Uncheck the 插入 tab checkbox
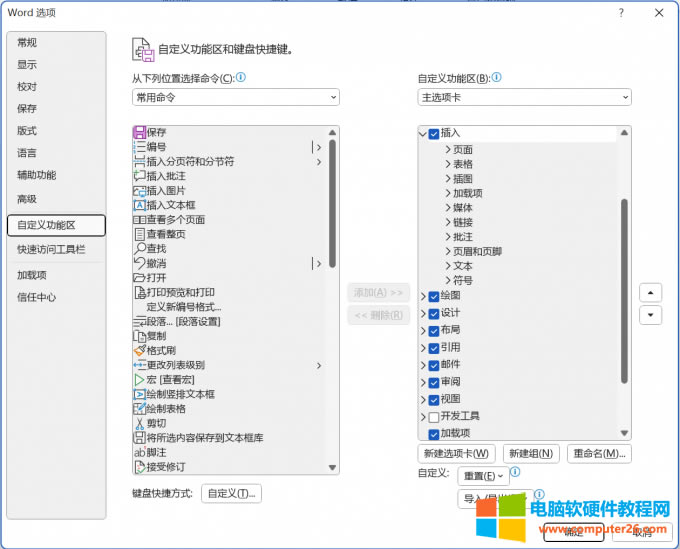The height and width of the screenshot is (549, 680). point(434,134)
